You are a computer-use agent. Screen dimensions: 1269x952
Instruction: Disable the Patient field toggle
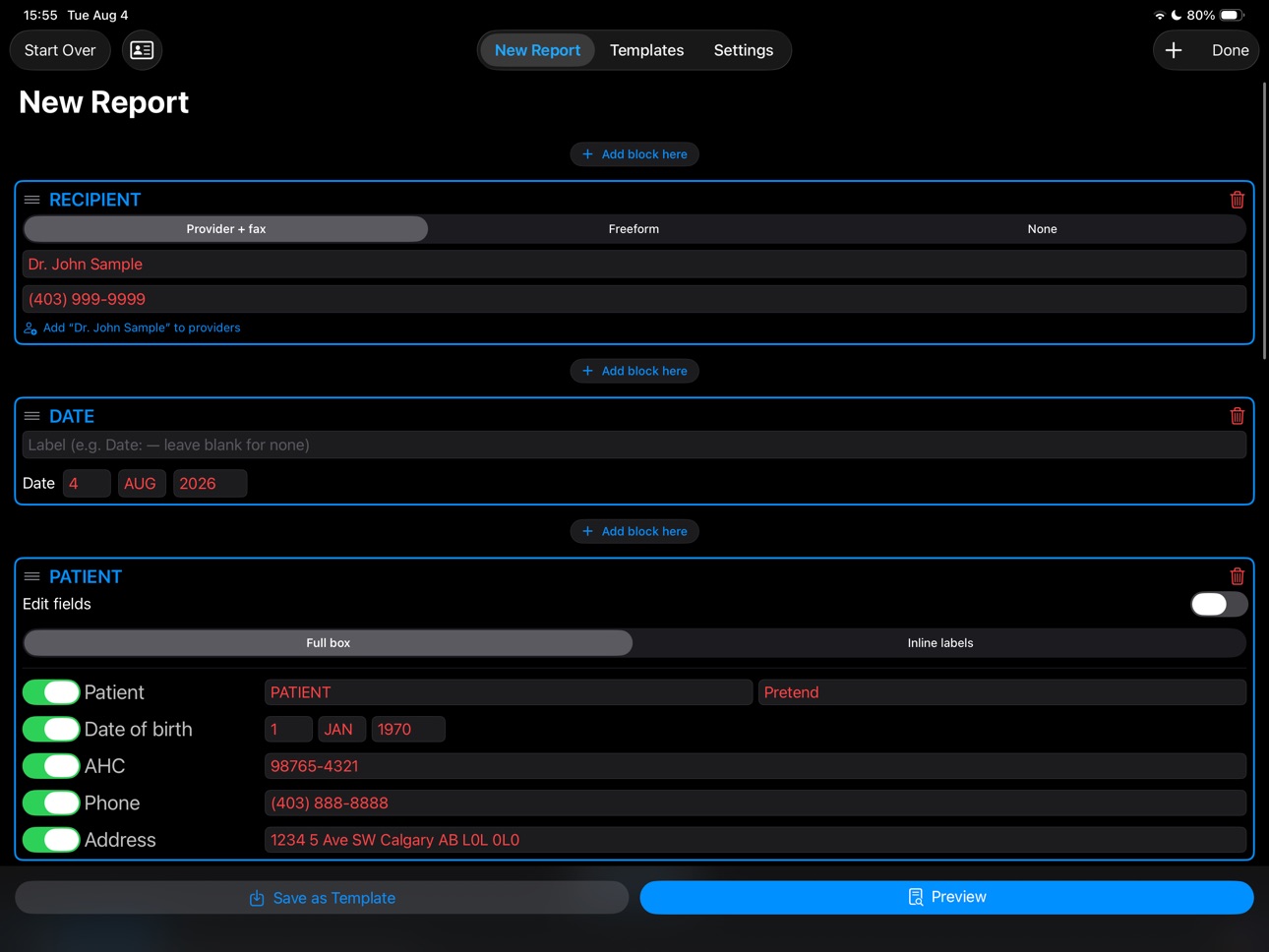point(51,692)
